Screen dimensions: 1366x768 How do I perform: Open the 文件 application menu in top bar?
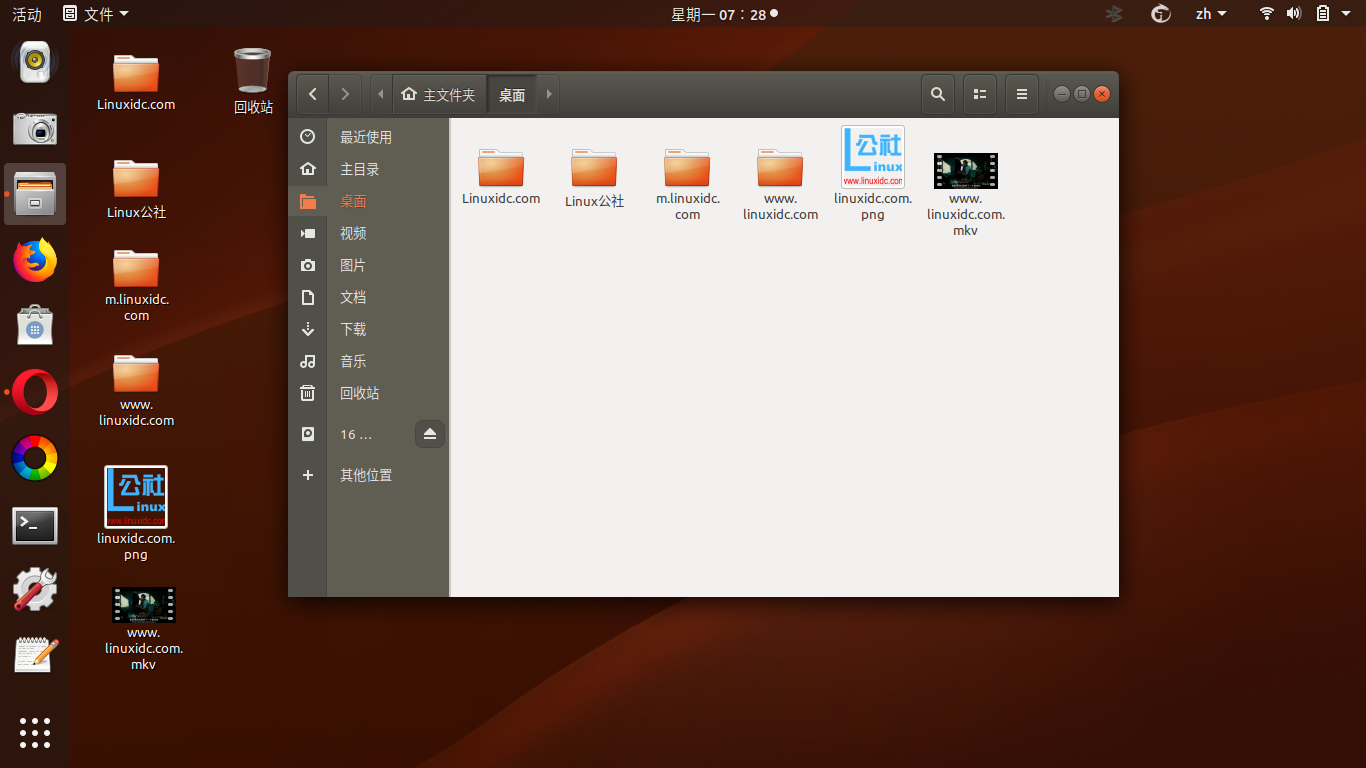click(96, 14)
